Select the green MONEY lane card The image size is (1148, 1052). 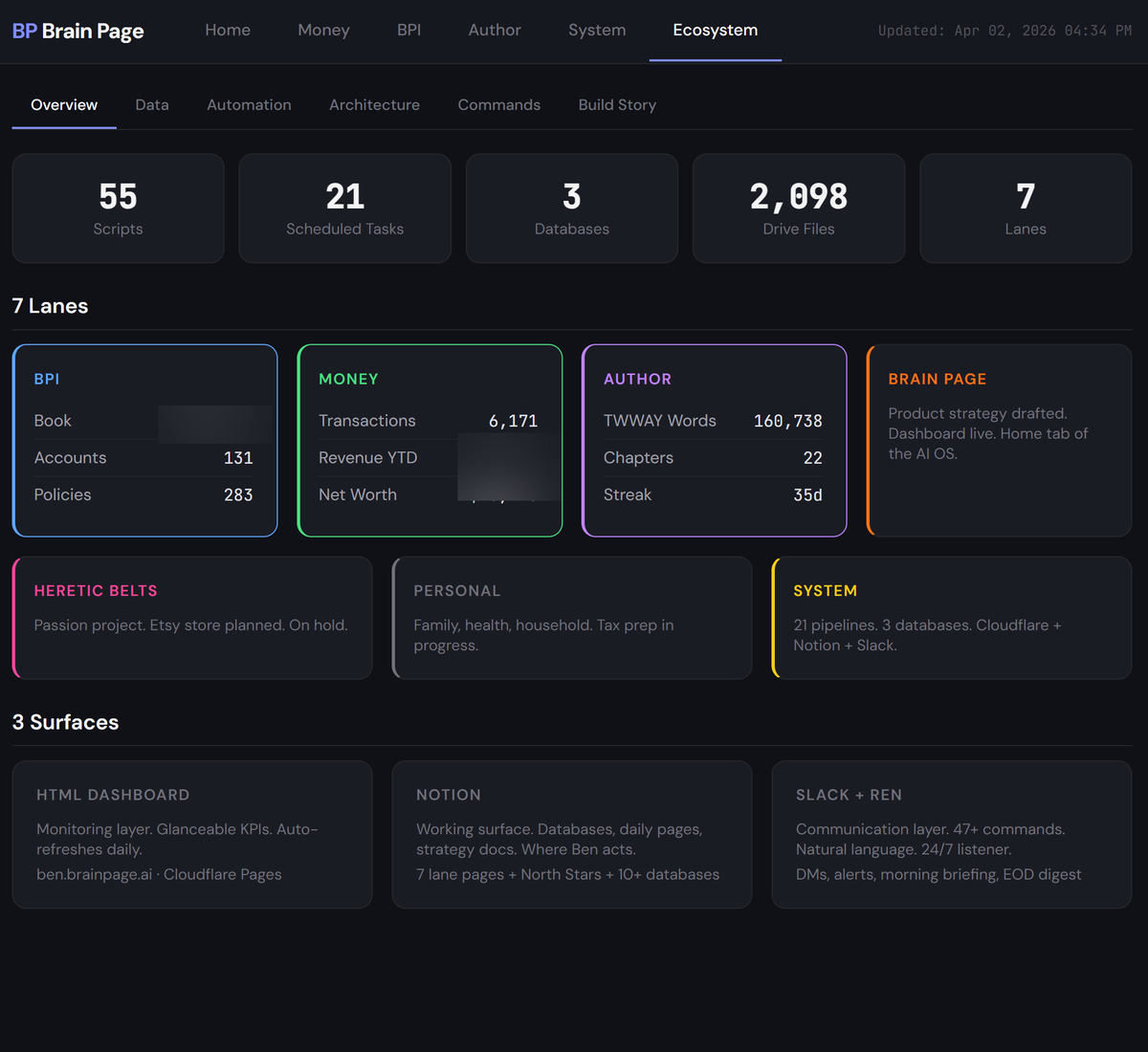(x=430, y=440)
